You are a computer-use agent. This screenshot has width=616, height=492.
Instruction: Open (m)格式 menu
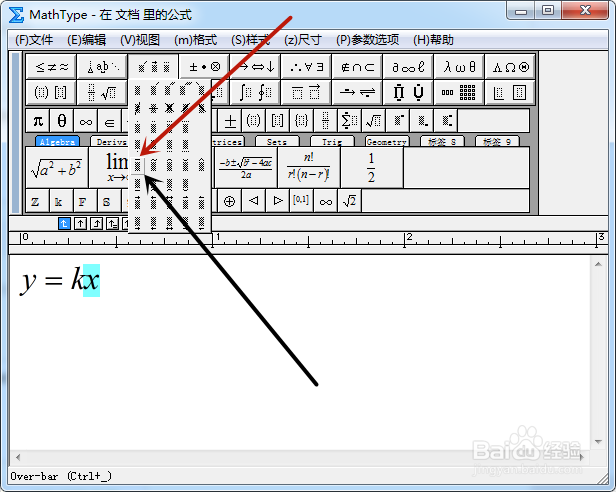(x=195, y=40)
